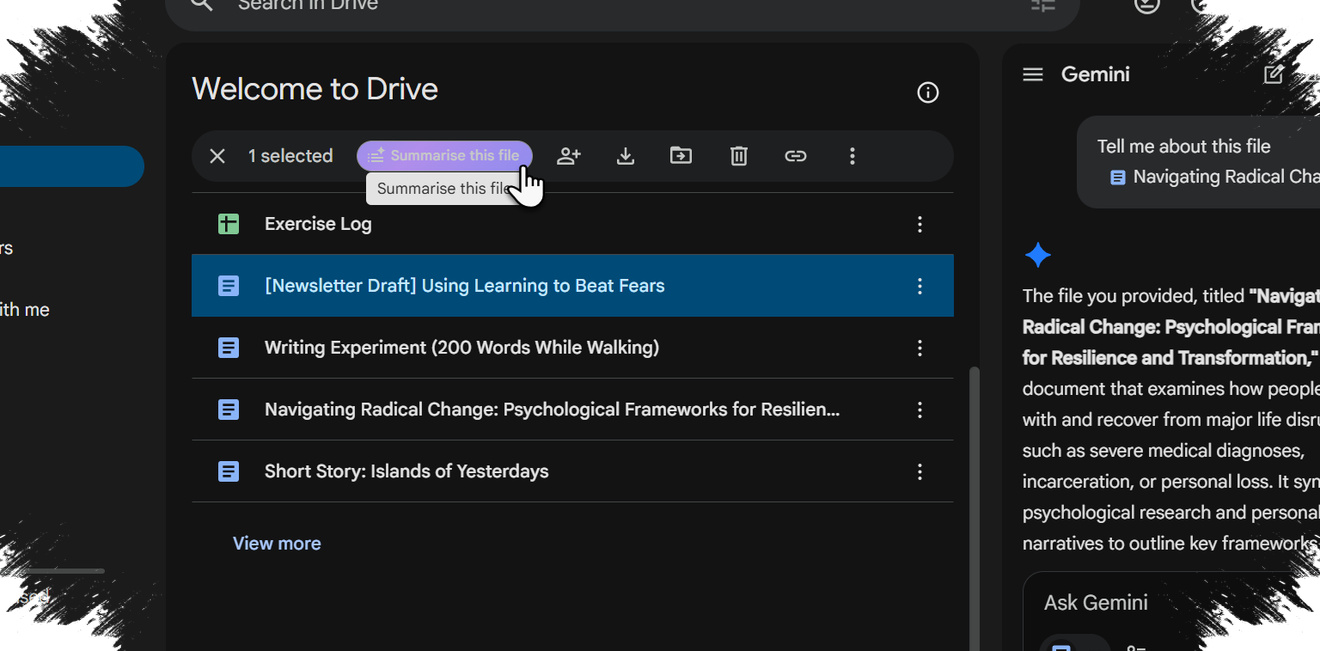Viewport: 1320px width, 651px height.
Task: Click the Docs icon beside Writing Experiment
Action: (x=229, y=348)
